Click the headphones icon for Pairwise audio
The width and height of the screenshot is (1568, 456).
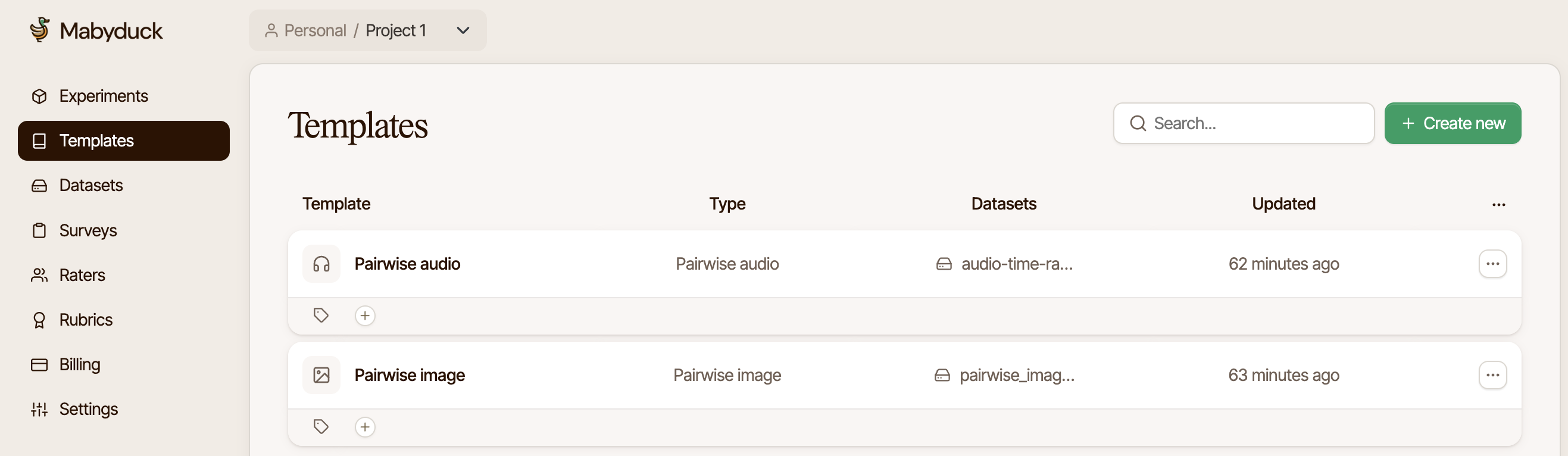(321, 264)
